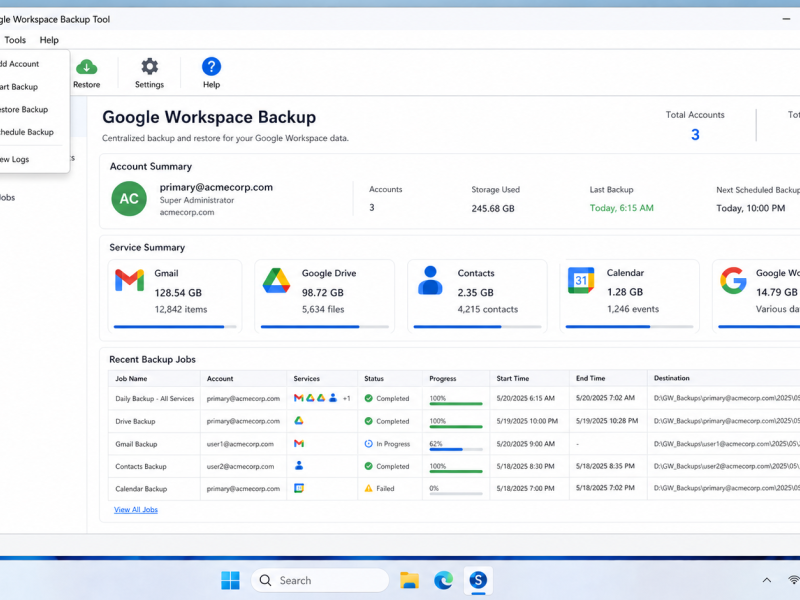
Task: Open Windows Start menu
Action: [x=230, y=580]
